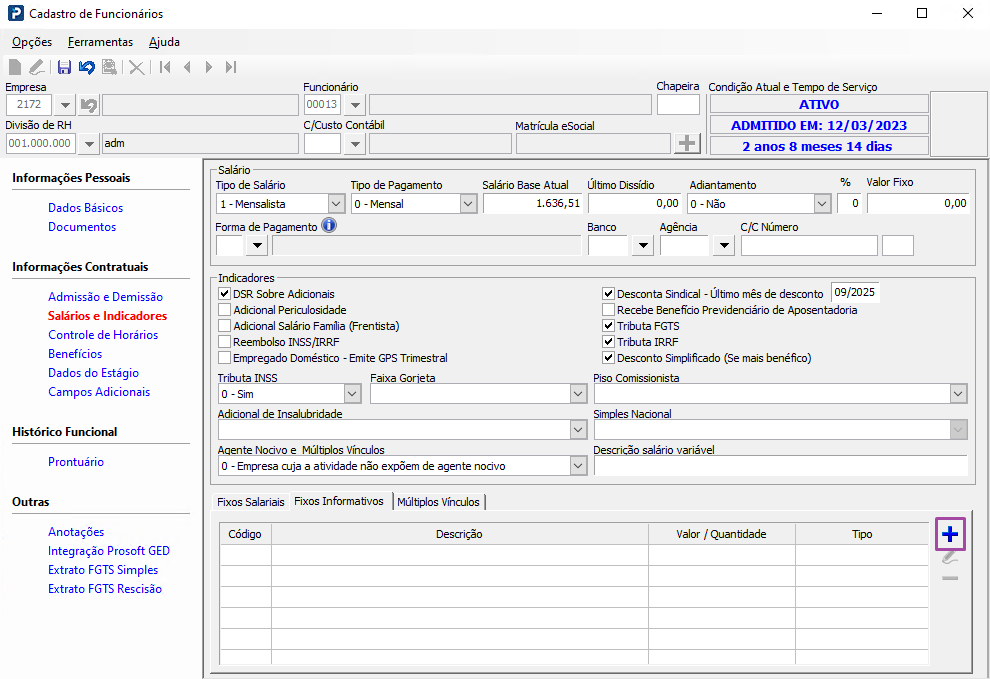
Task: Open C/Custo Contábil dropdown arrow
Action: point(355,143)
